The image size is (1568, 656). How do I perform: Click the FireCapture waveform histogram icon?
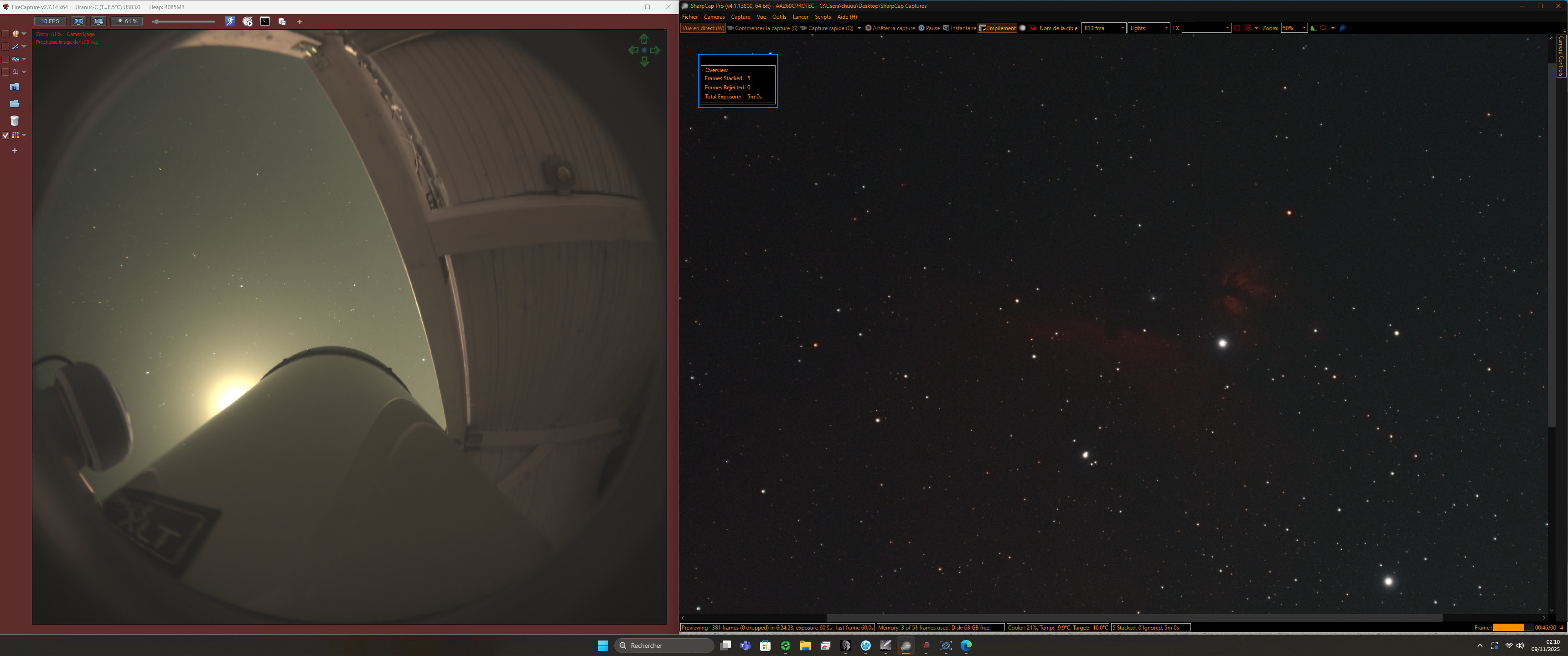click(x=16, y=60)
